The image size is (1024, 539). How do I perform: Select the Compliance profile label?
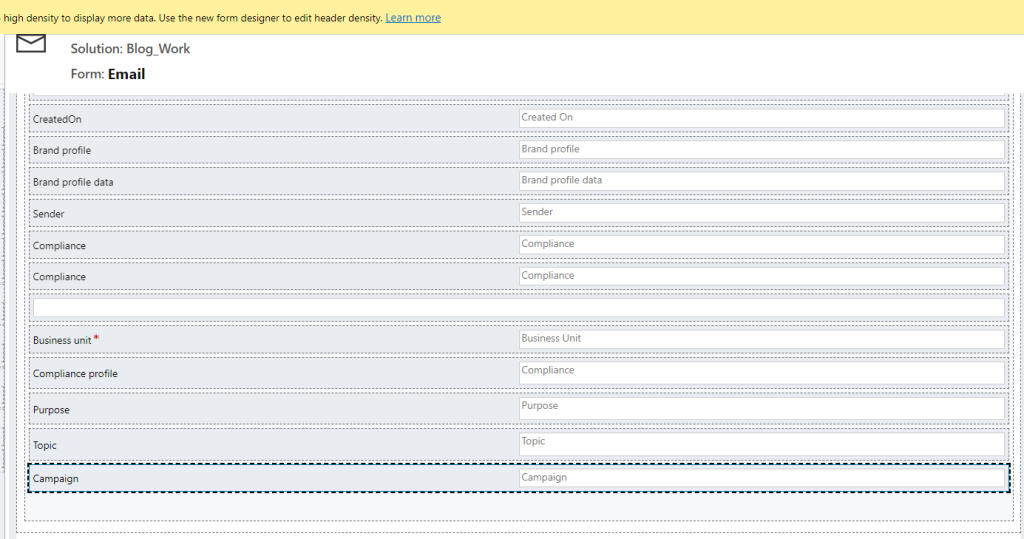pyautogui.click(x=75, y=374)
